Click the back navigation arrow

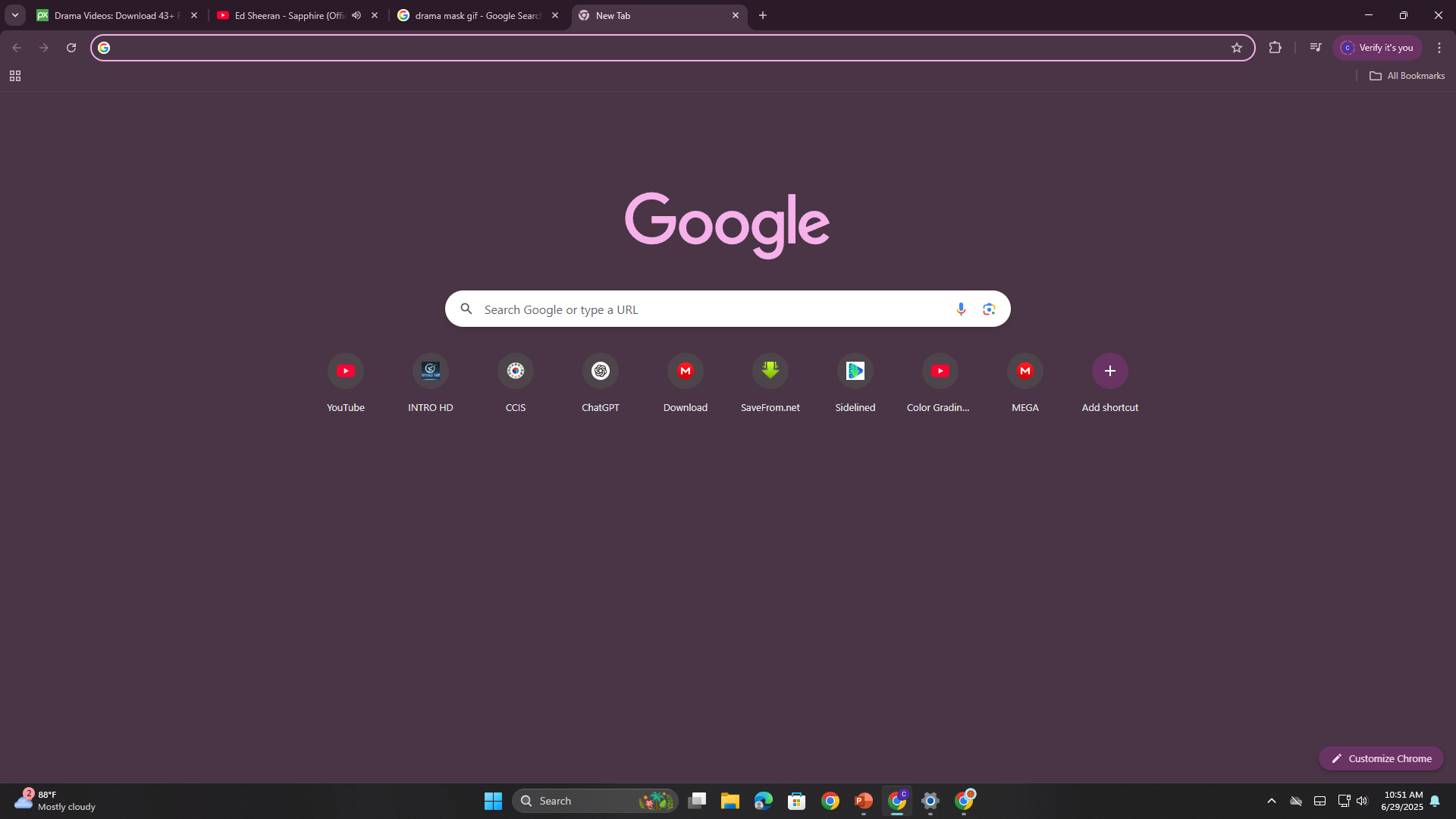[17, 48]
